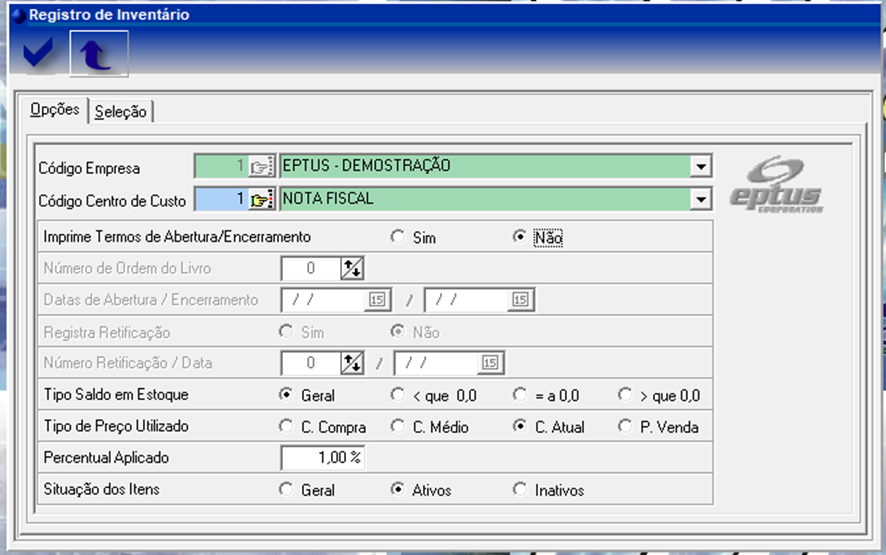Expand the EPTUS - DEMOSTRAÇÃO company dropdown
The image size is (886, 555).
(702, 167)
